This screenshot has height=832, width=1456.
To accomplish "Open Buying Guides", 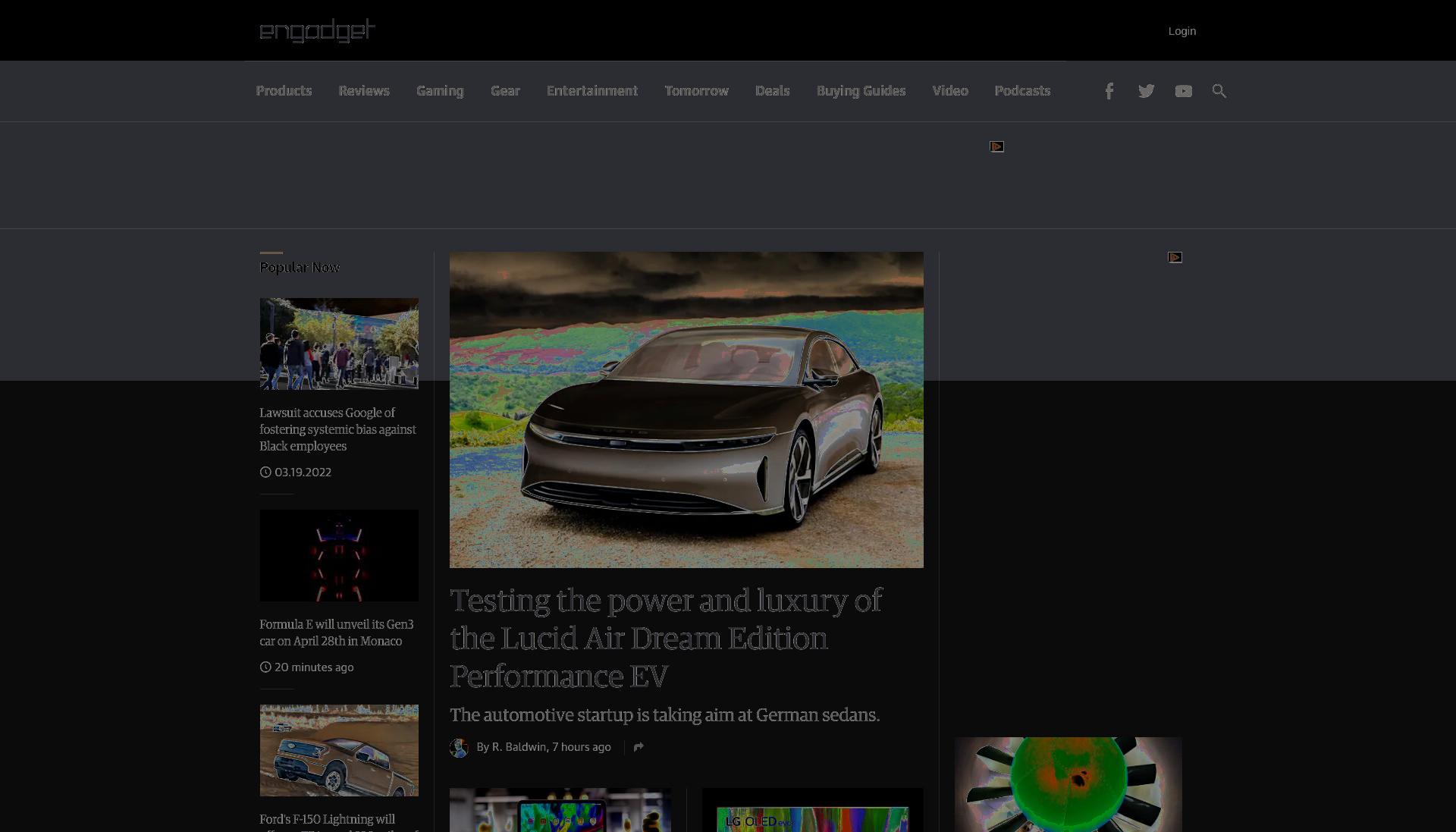I will tap(861, 91).
